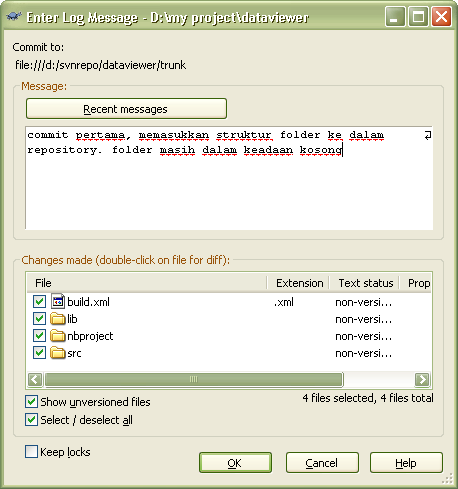This screenshot has height=489, width=458.
Task: Sort by the Text status column header
Action: click(365, 283)
